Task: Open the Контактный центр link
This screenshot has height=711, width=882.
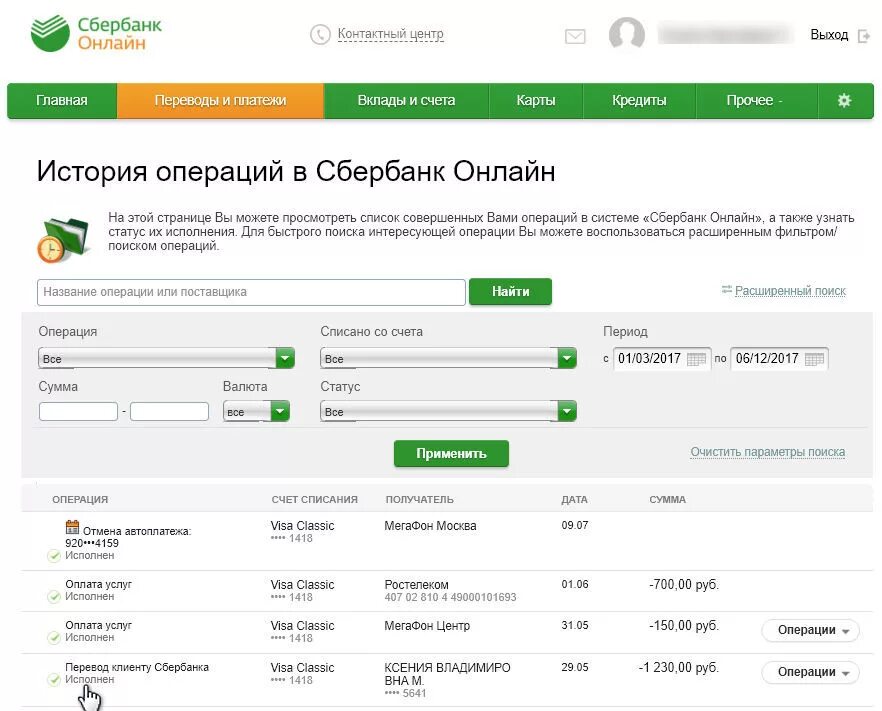Action: (390, 34)
